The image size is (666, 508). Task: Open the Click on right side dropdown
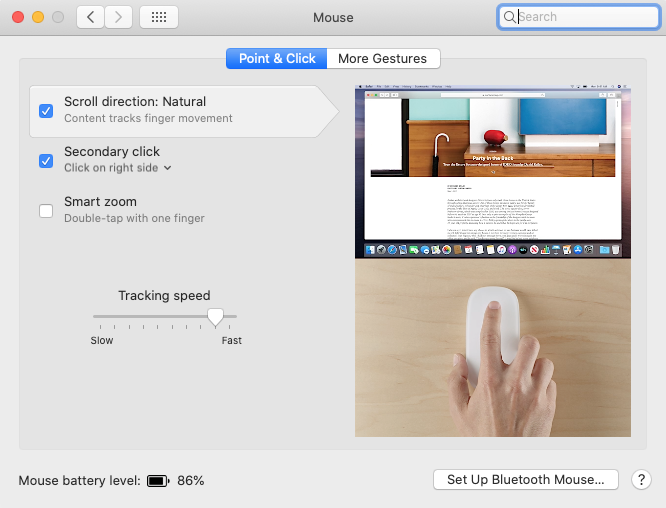pos(118,168)
